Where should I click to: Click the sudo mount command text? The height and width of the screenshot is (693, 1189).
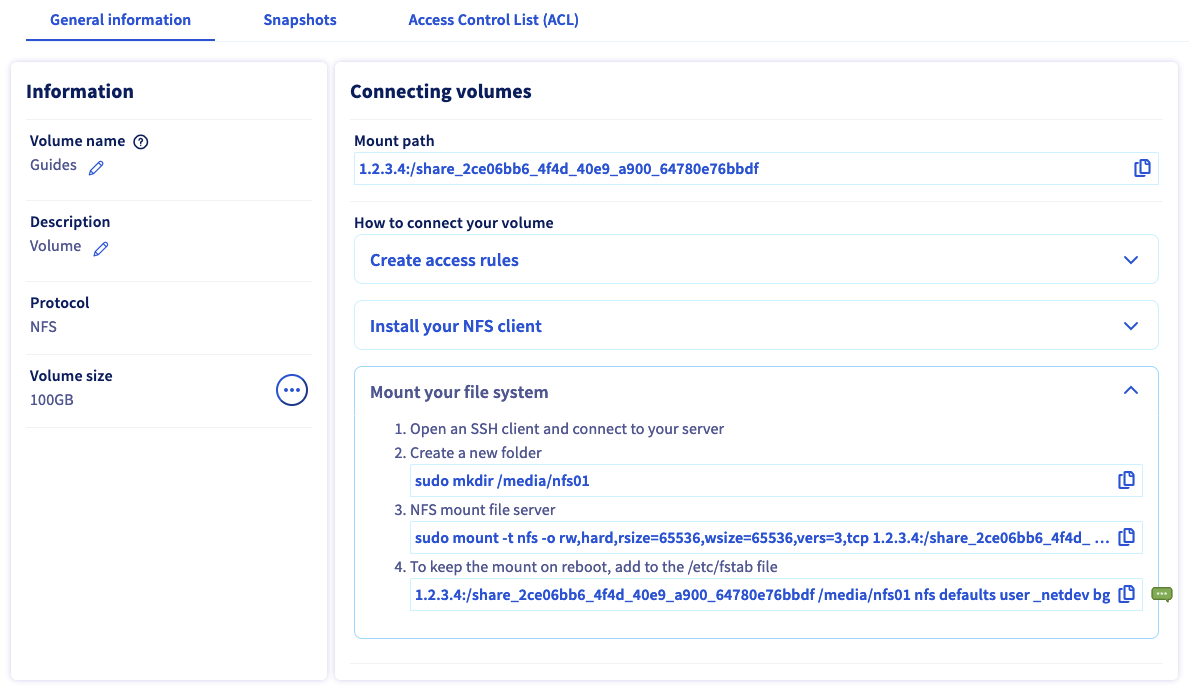pos(760,538)
